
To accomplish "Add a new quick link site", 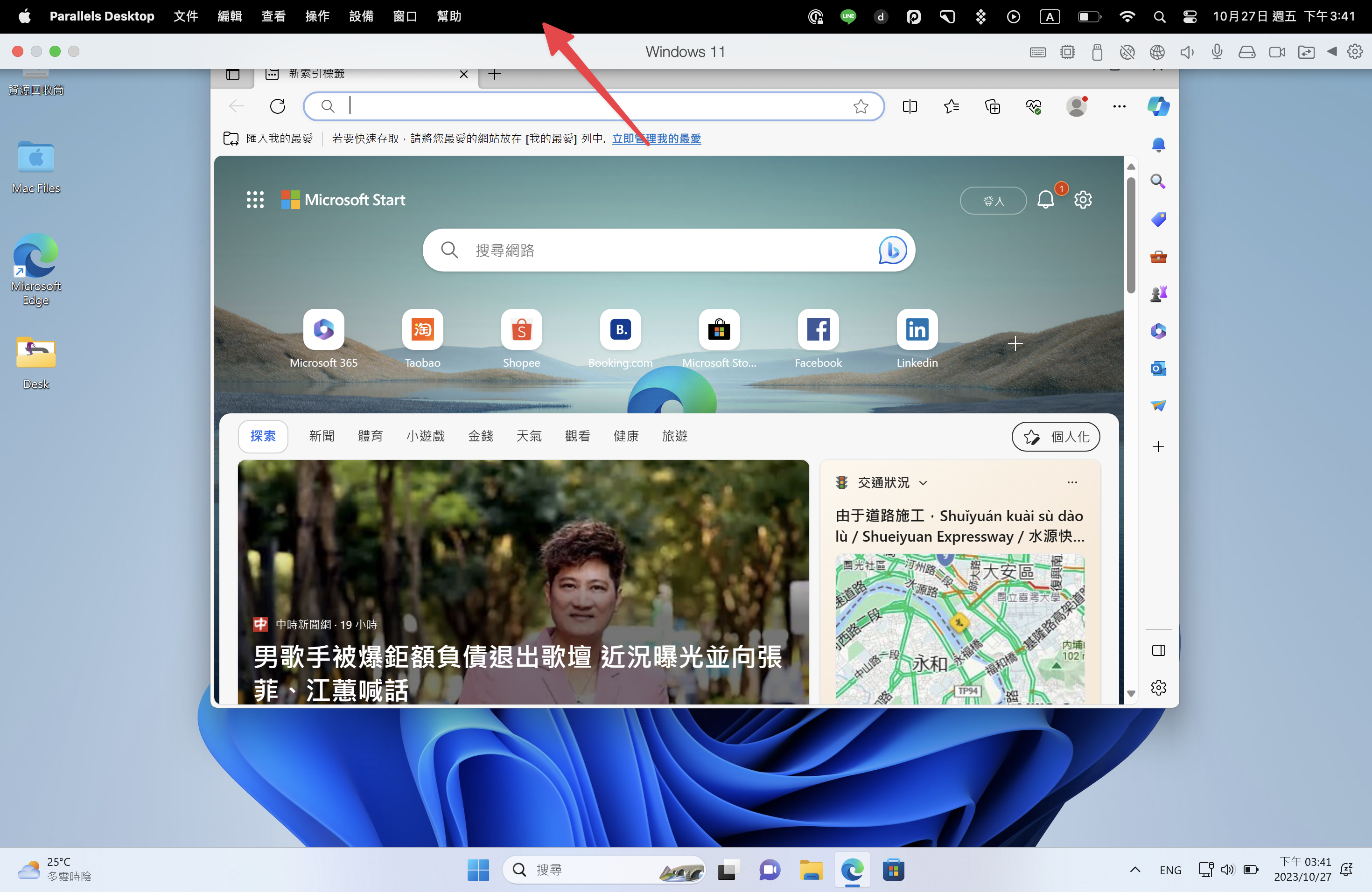I will coord(1015,344).
